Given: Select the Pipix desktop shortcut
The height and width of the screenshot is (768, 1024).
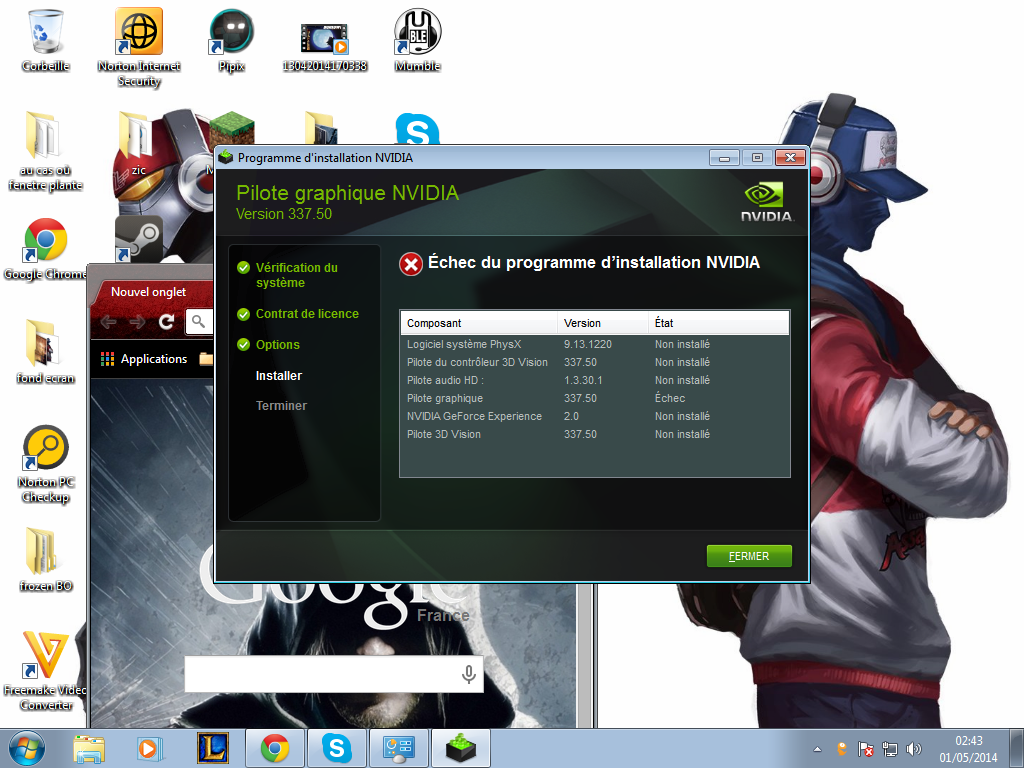Looking at the screenshot, I should pyautogui.click(x=232, y=39).
